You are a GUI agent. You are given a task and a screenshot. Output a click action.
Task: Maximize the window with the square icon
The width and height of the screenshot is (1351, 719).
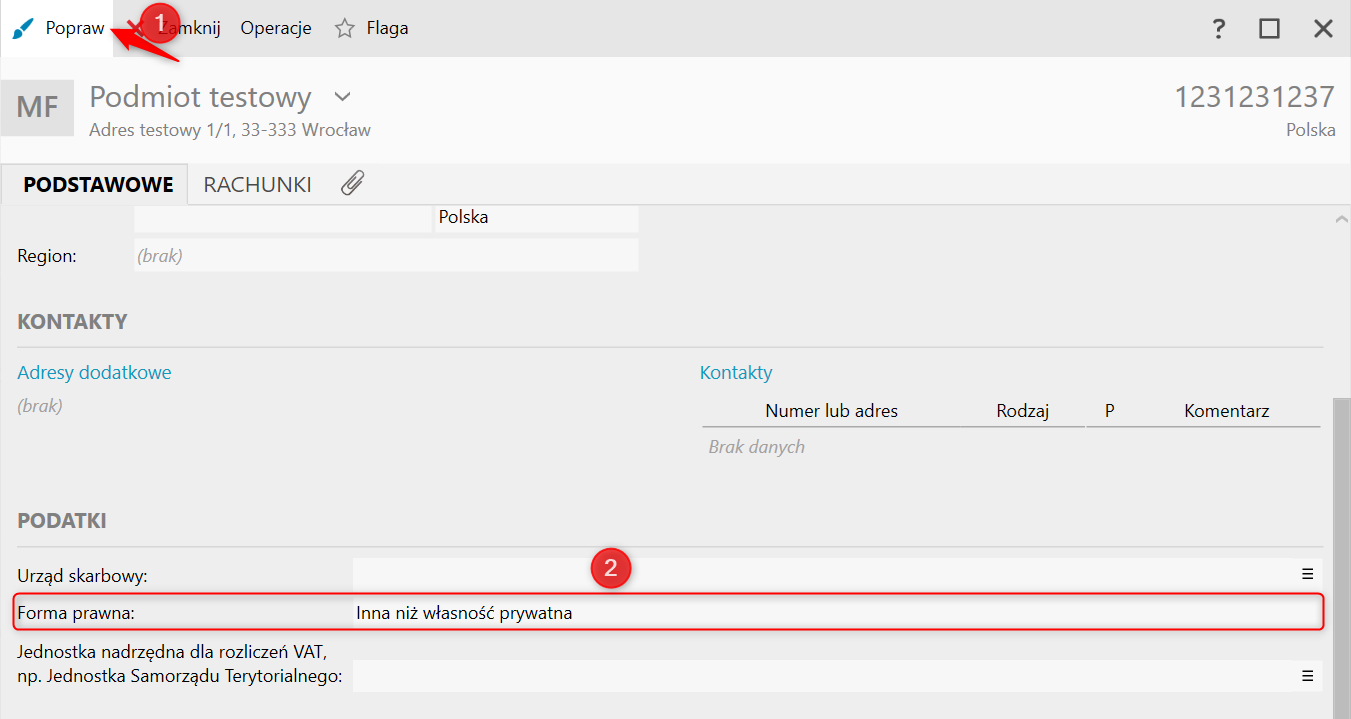(x=1269, y=29)
